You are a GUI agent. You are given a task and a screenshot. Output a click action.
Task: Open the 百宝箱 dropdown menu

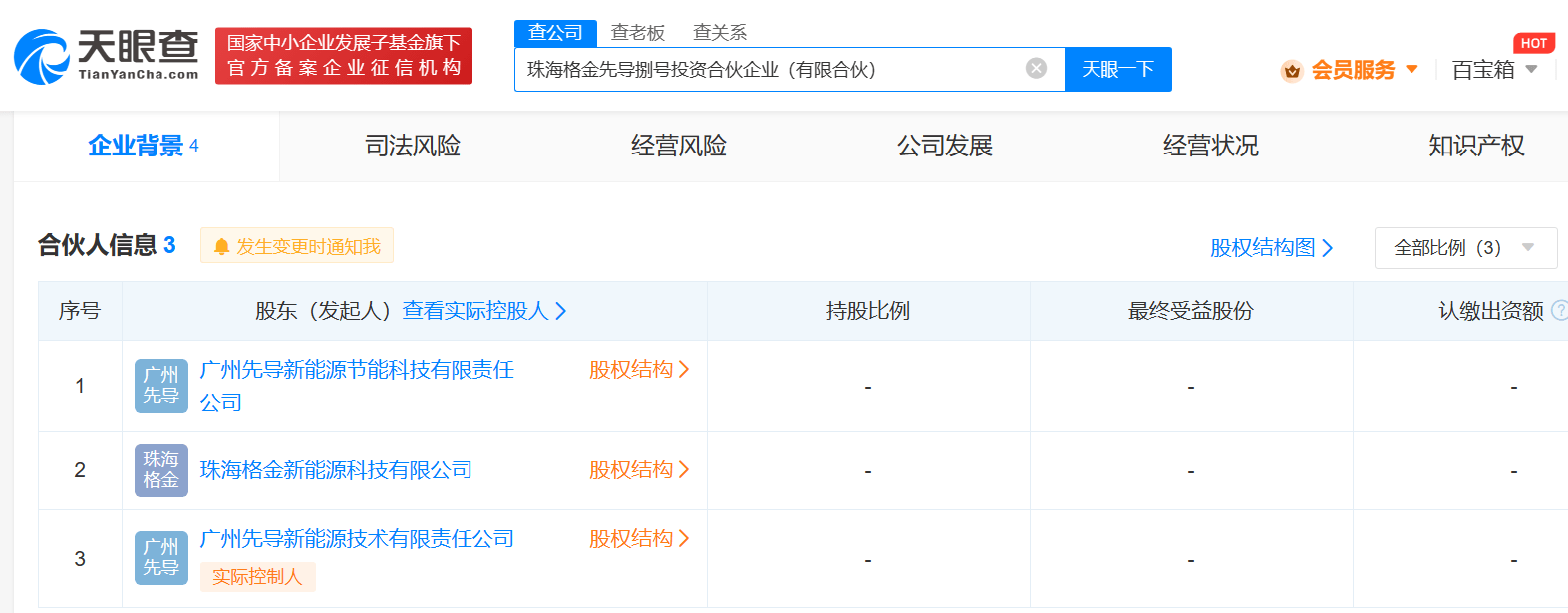coord(1494,70)
